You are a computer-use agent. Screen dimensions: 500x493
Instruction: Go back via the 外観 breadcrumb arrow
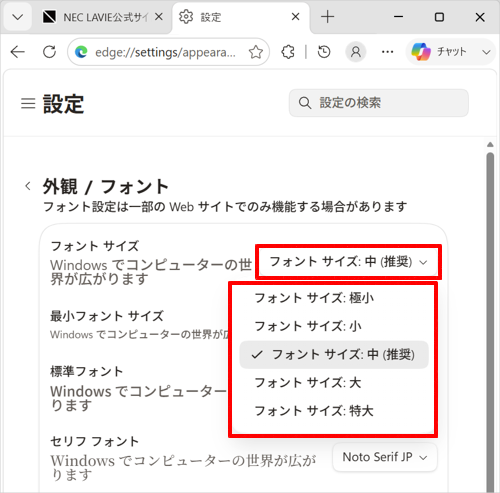pyautogui.click(x=28, y=186)
